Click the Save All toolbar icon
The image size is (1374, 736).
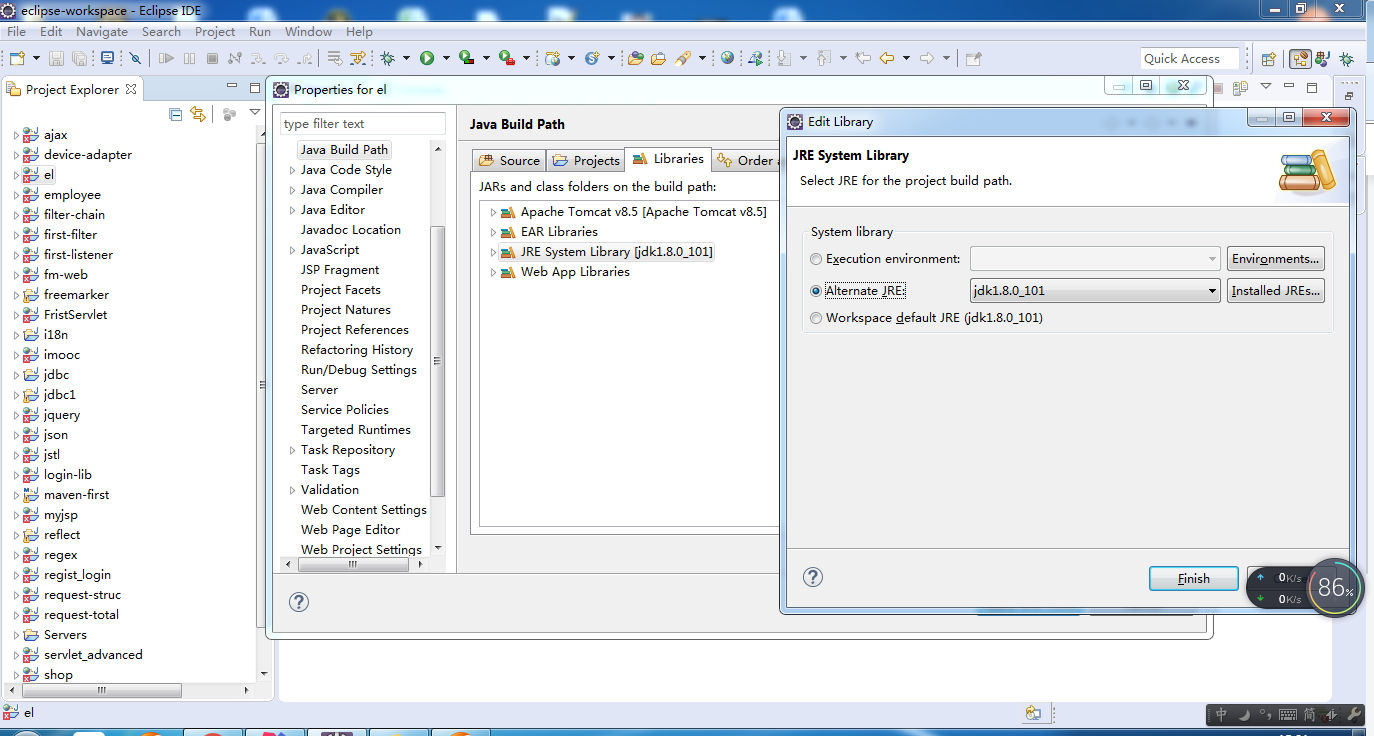coord(78,59)
